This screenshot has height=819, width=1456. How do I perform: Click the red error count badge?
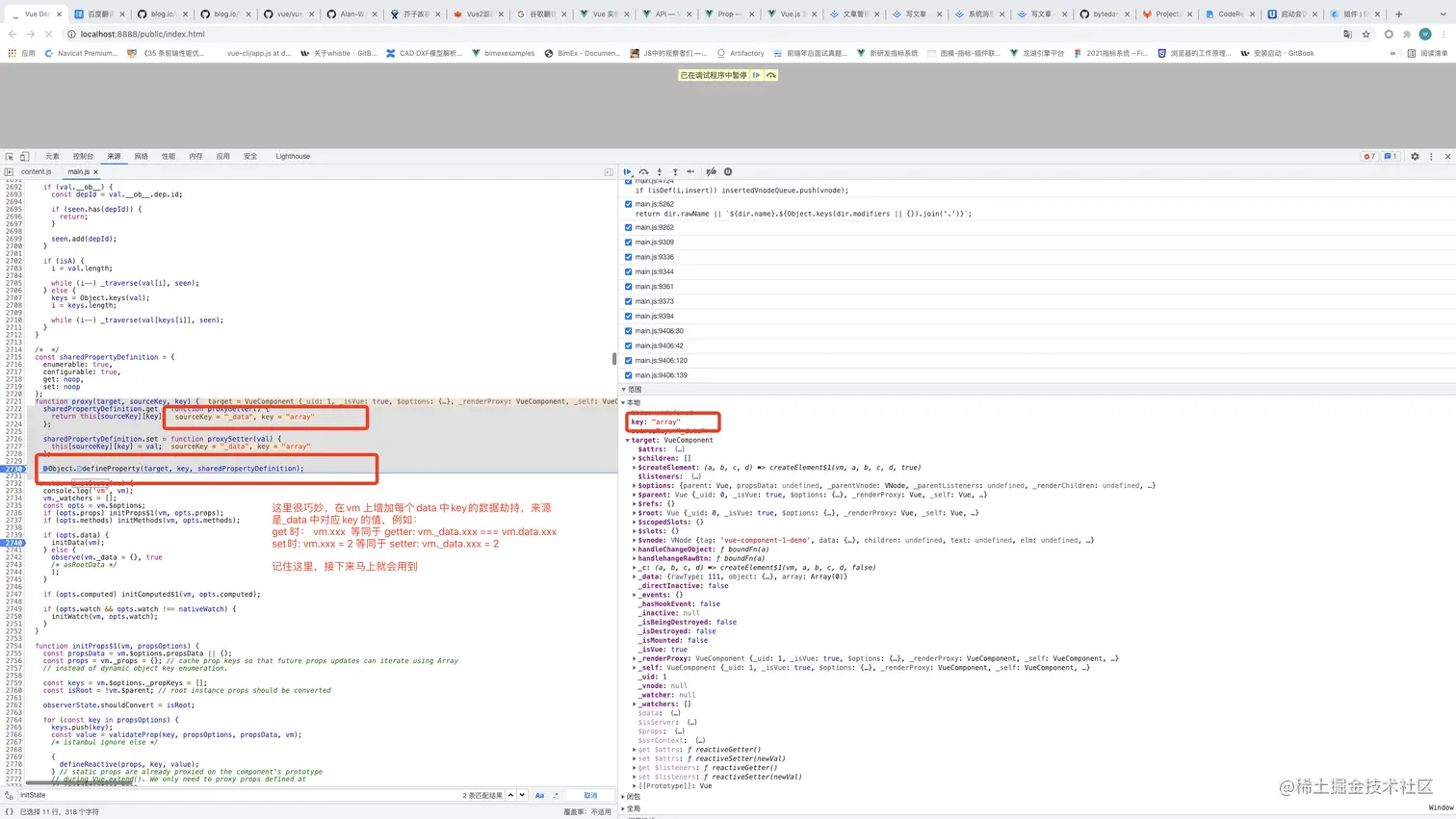click(x=1369, y=156)
